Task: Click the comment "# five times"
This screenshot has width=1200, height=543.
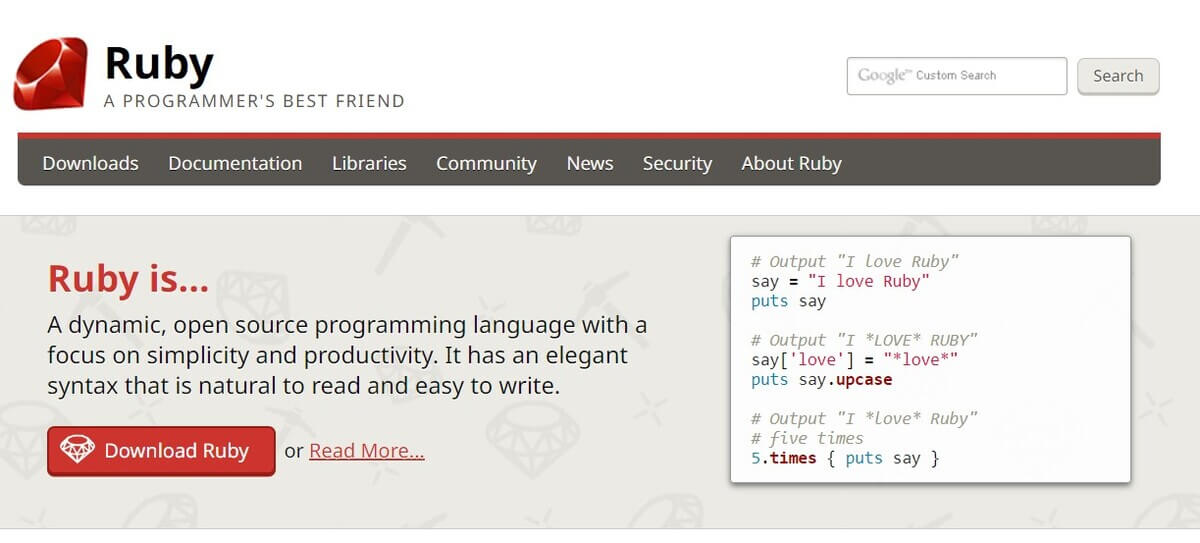Action: coord(807,438)
